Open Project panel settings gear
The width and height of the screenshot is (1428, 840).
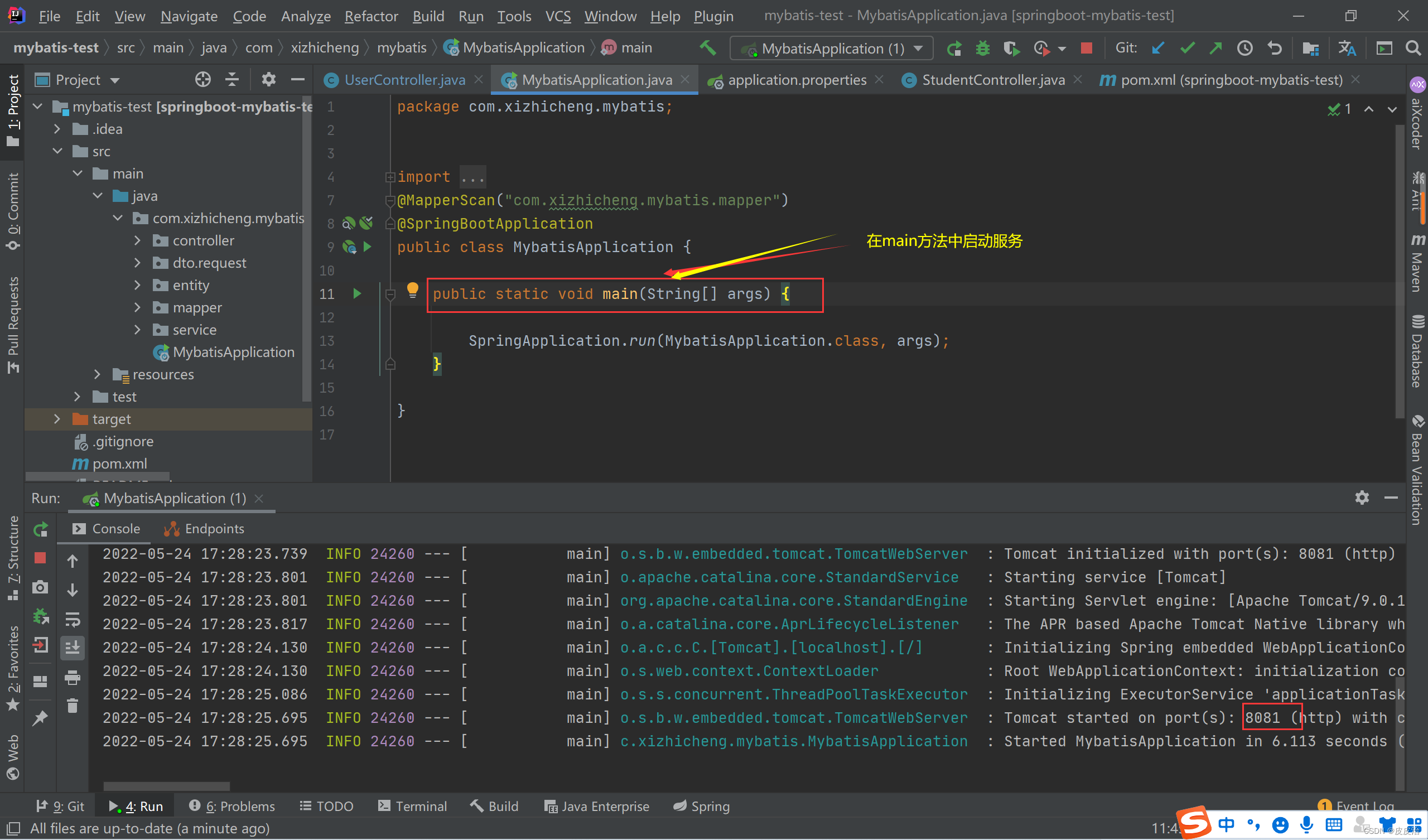(x=269, y=79)
